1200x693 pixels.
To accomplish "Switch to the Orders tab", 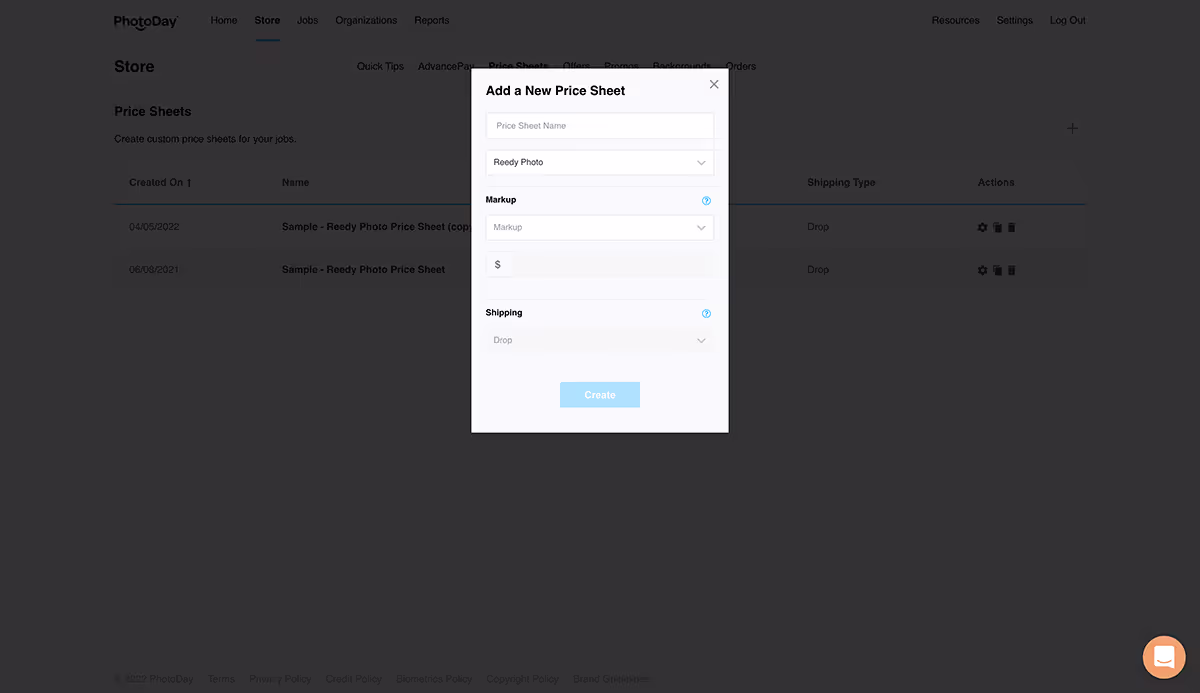I will coord(741,66).
